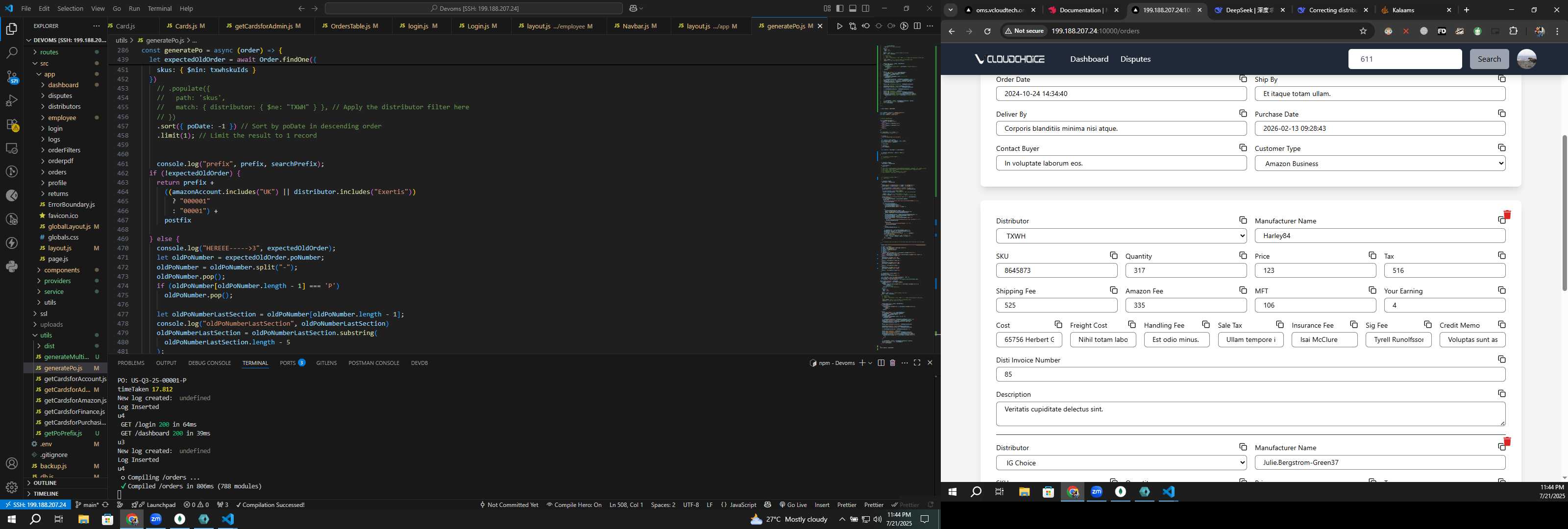Maximize the terminal panel size icon
The width and height of the screenshot is (1568, 529).
pyautogui.click(x=917, y=363)
